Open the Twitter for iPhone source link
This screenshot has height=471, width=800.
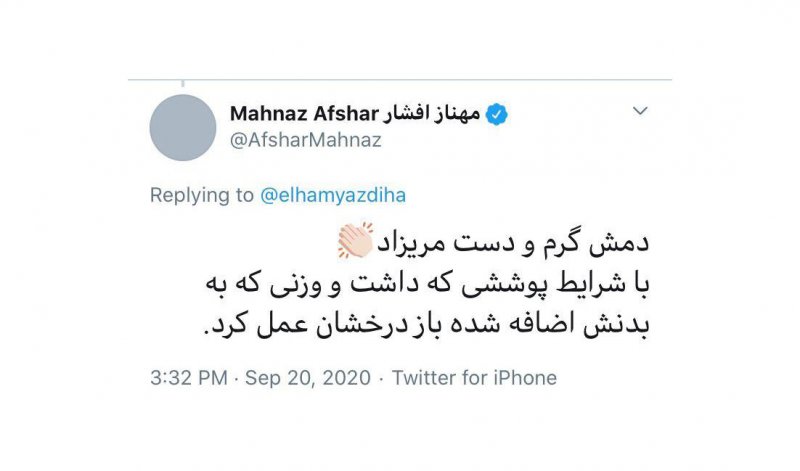click(474, 378)
